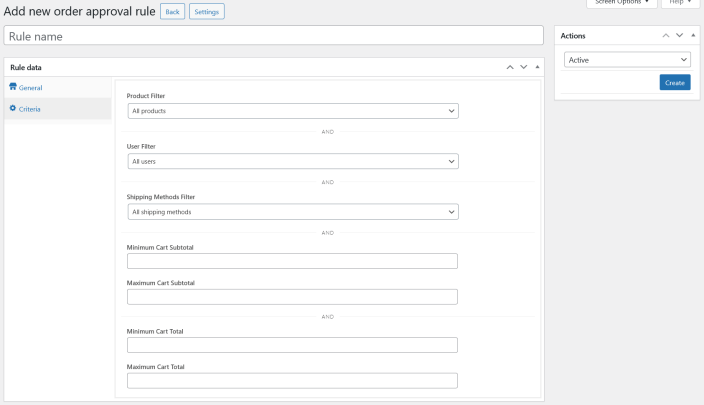
Task: Open the Product Filter dropdown
Action: click(292, 111)
